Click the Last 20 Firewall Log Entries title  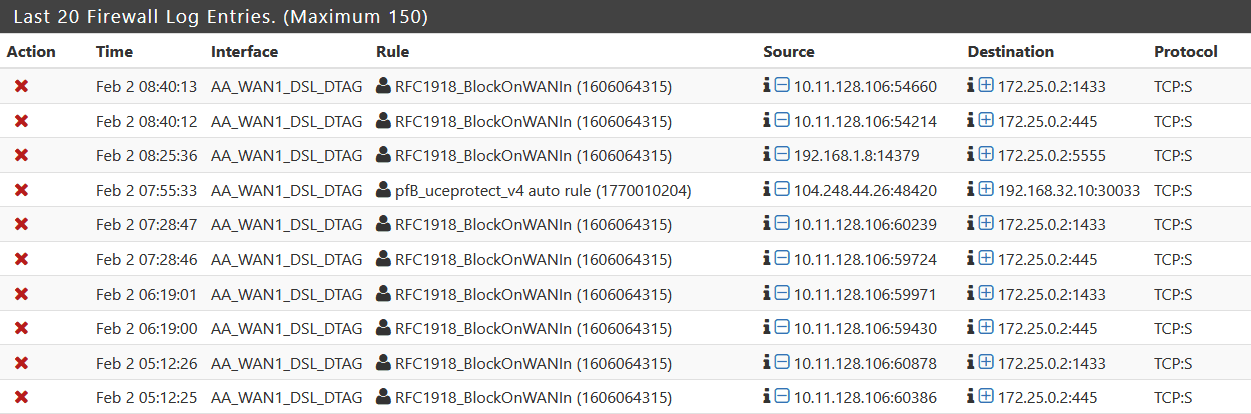coord(219,17)
